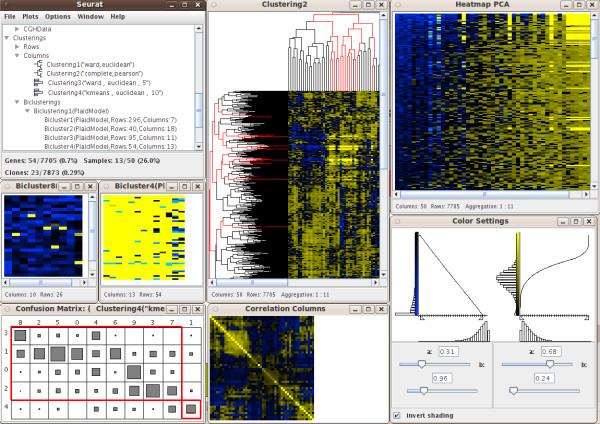This screenshot has width=600, height=424.
Task: Collapse the Clusterings tree node
Action: [x=7, y=38]
